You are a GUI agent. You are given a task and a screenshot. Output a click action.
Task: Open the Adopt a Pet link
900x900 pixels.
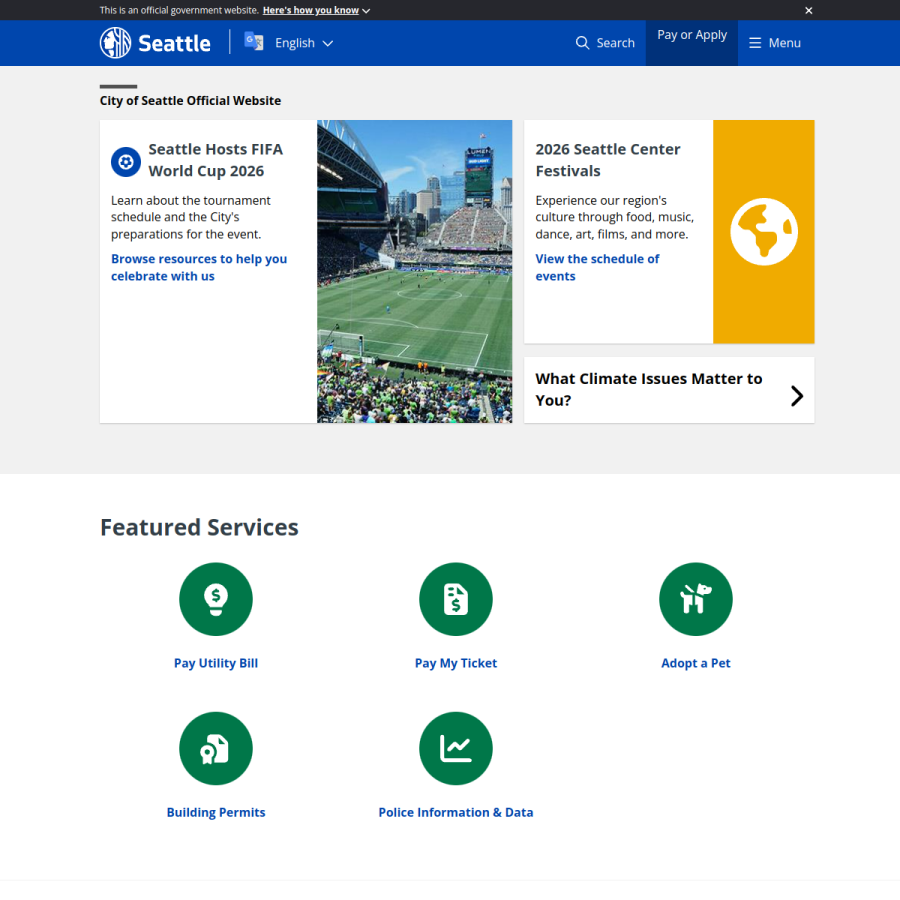pos(696,663)
